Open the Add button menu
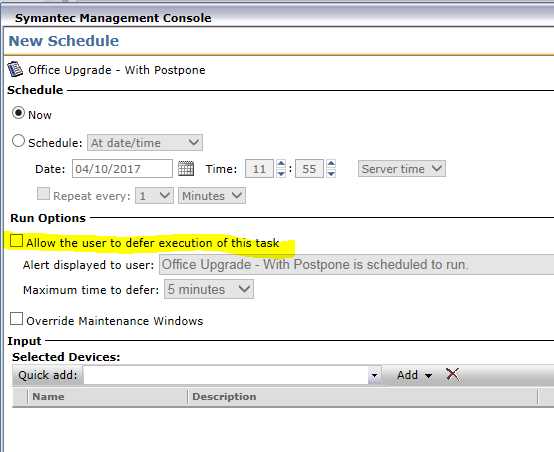Image resolution: width=554 pixels, height=452 pixels. (414, 375)
